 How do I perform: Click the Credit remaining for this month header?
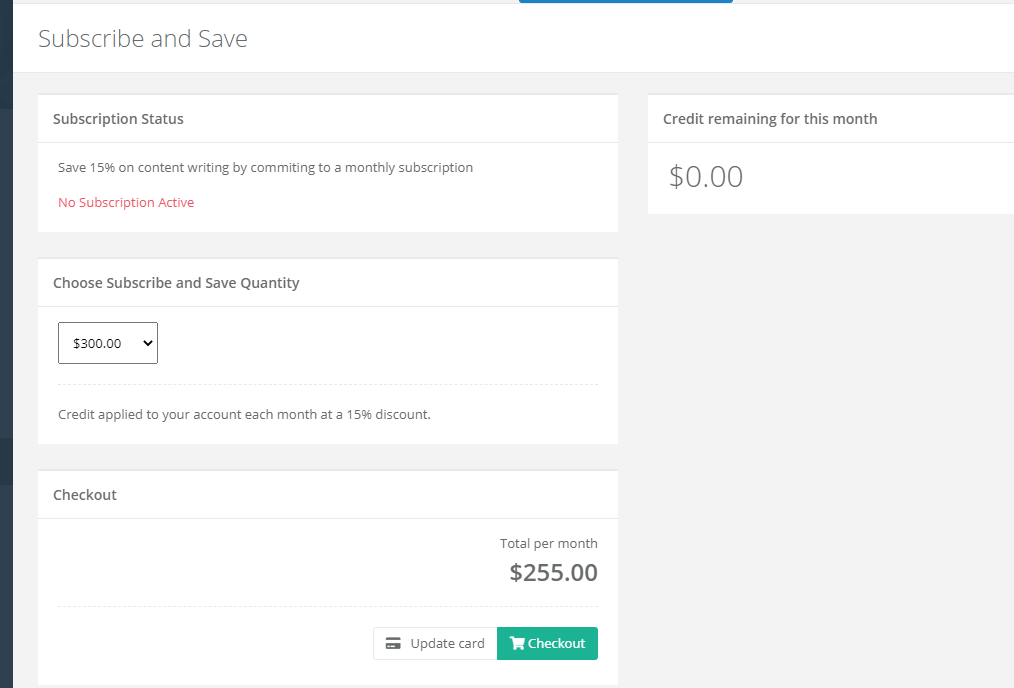click(770, 119)
